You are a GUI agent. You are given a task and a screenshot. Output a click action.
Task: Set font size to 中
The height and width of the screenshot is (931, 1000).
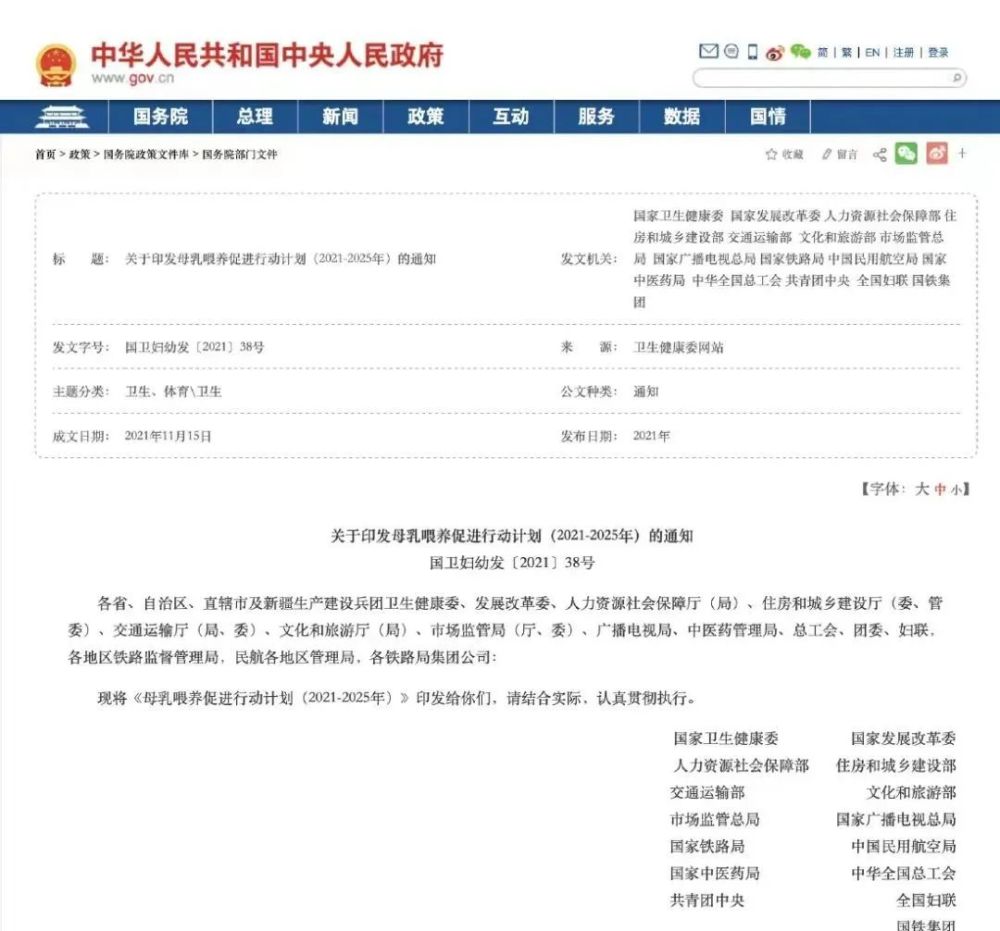coord(940,490)
